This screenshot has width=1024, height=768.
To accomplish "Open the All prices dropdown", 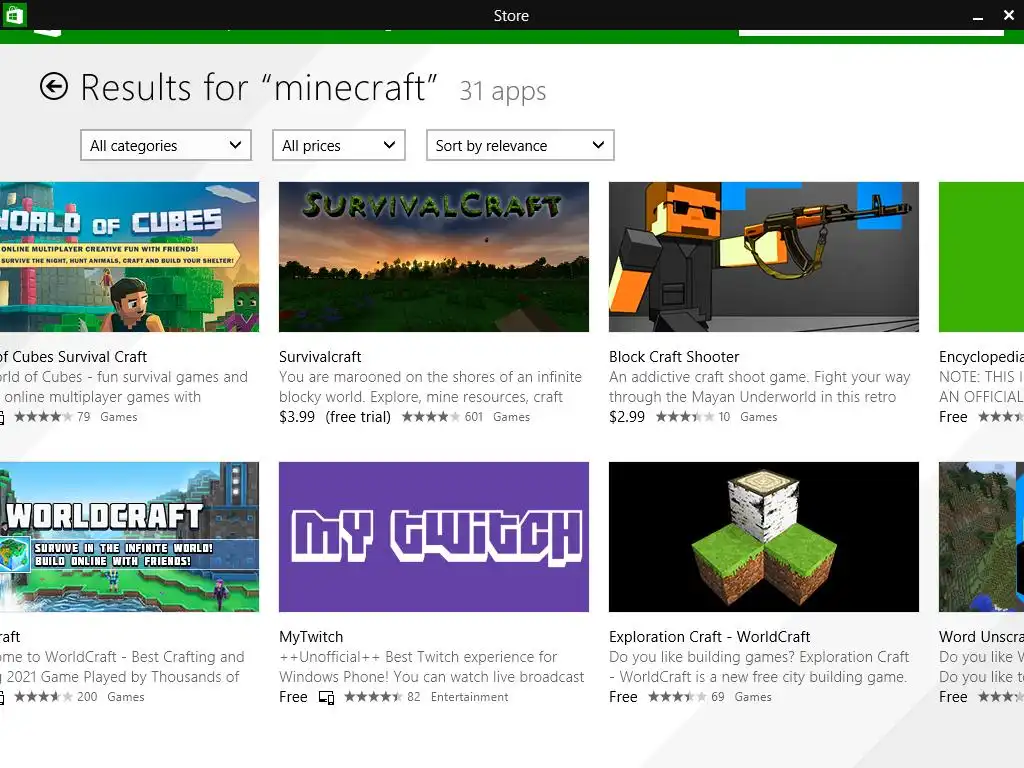I will pos(339,145).
